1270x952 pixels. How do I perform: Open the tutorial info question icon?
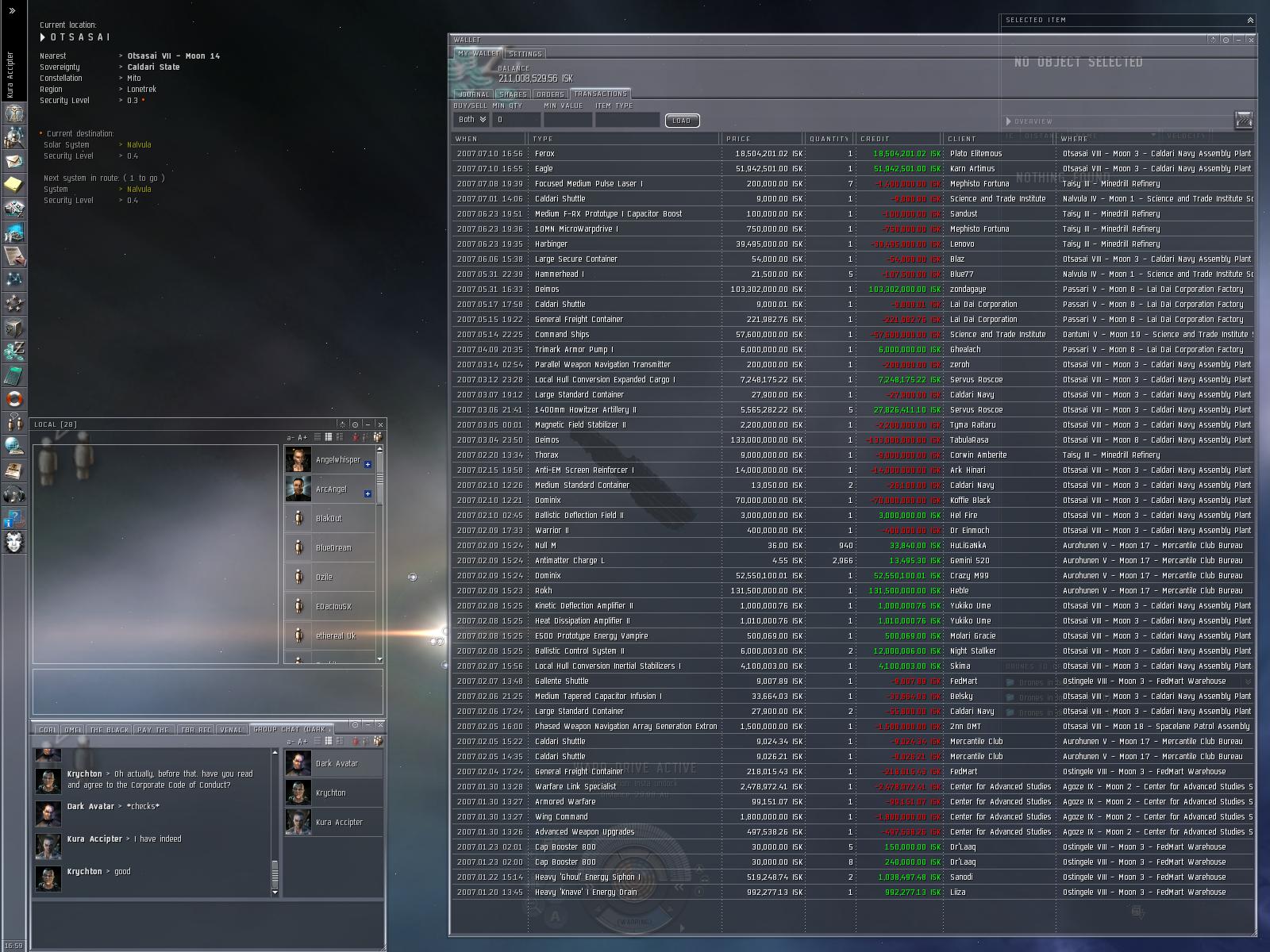tap(13, 518)
